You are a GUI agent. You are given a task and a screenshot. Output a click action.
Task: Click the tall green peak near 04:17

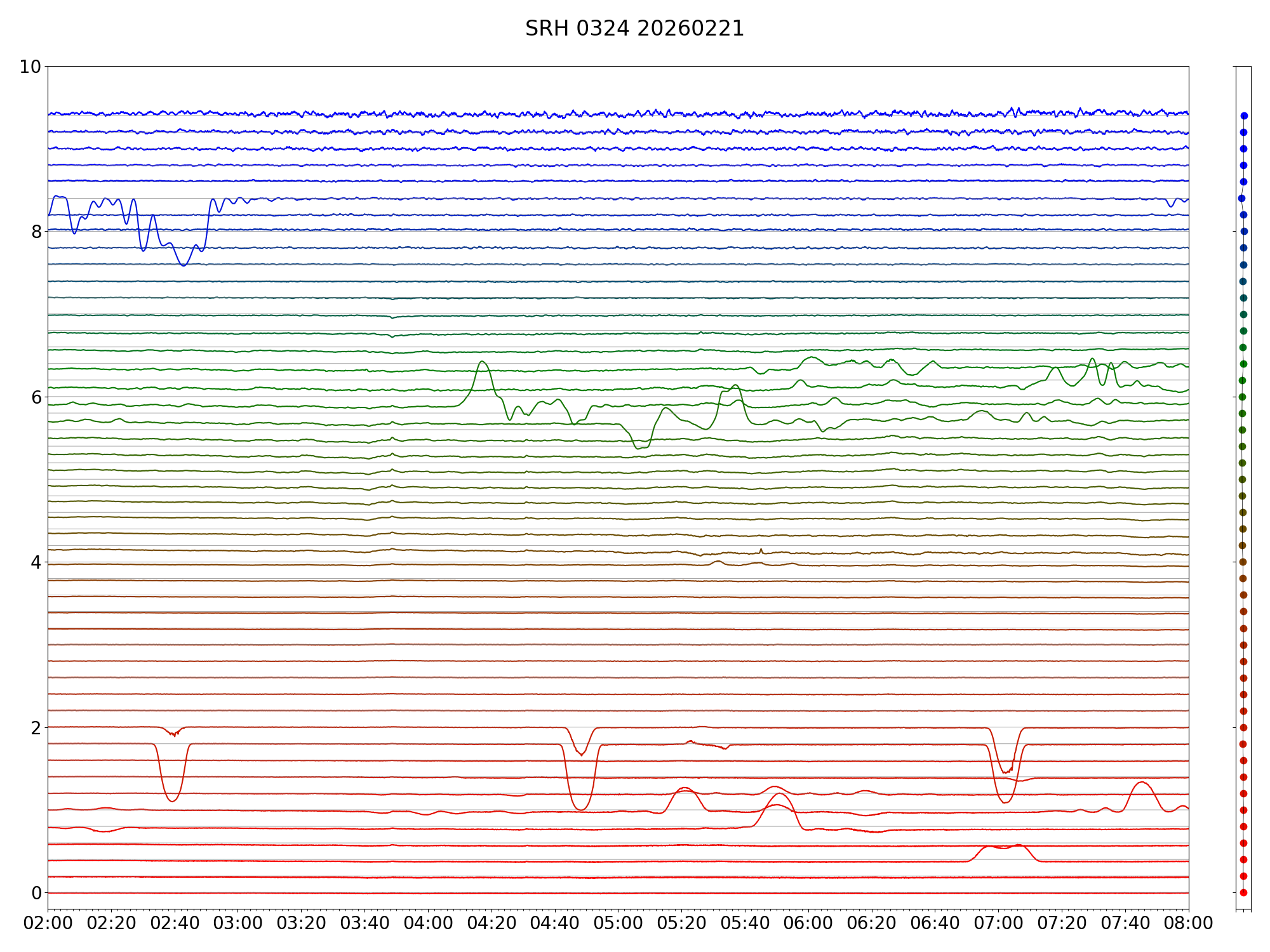(x=483, y=362)
